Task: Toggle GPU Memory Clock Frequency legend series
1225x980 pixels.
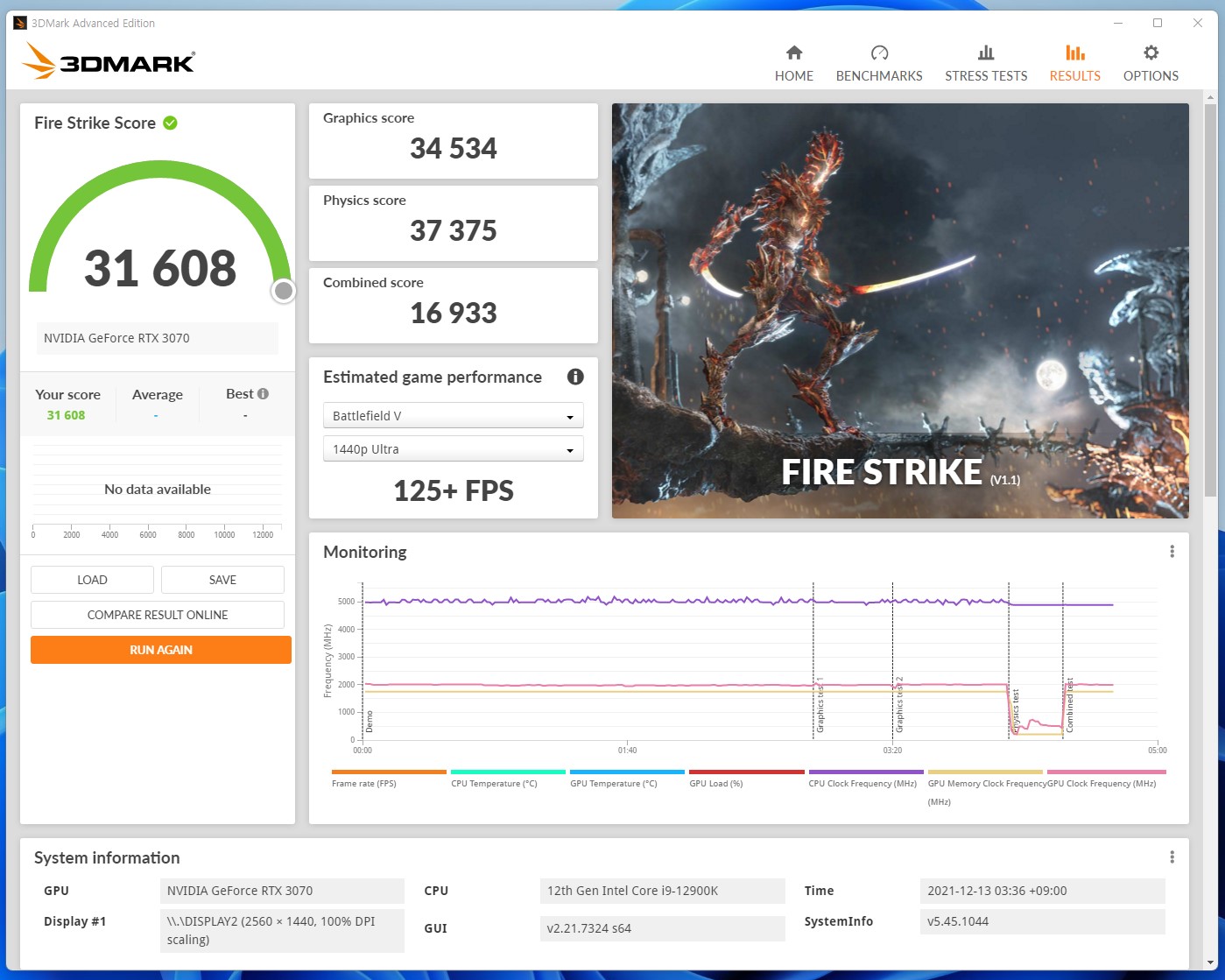Action: 987,788
